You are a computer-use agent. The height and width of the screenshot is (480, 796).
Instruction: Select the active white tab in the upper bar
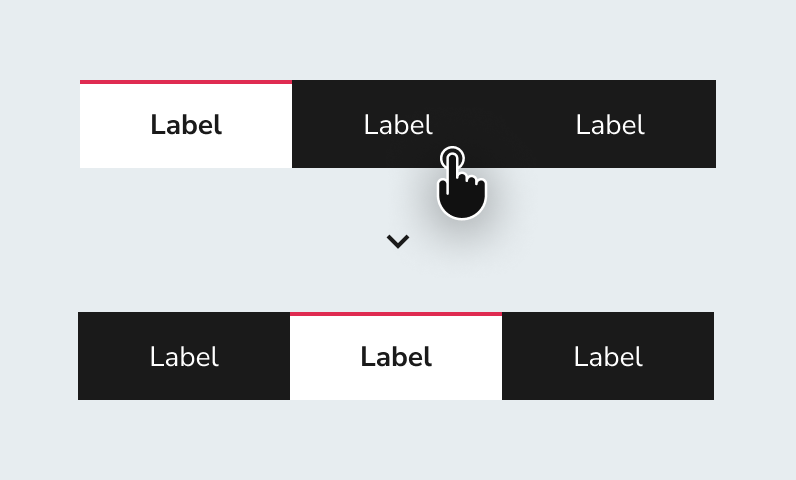(x=186, y=124)
